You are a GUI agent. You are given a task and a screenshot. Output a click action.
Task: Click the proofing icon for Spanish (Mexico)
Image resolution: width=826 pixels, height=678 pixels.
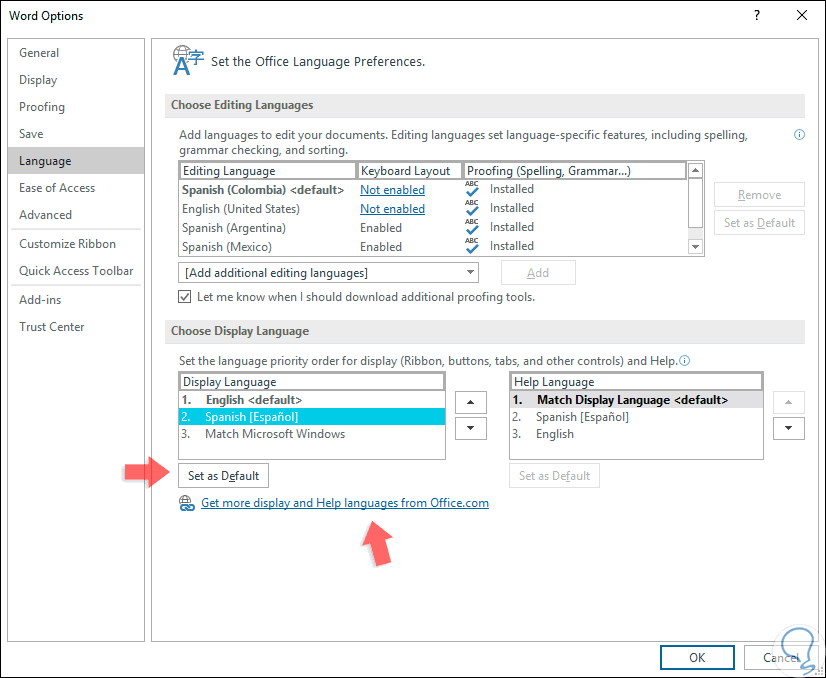471,246
